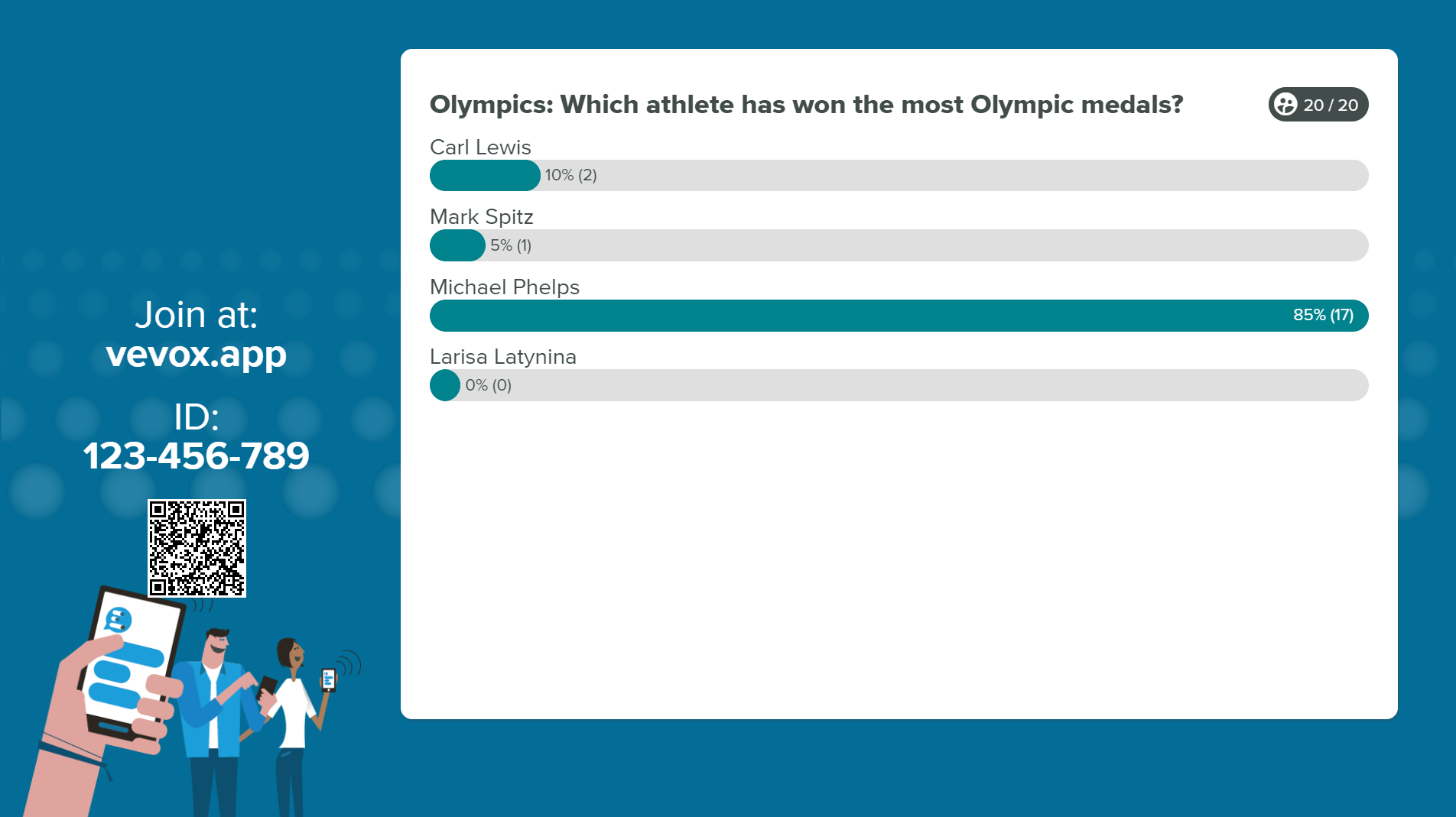Screen dimensions: 1456x817
Task: Open the vevox.app join link
Action: pos(197,354)
